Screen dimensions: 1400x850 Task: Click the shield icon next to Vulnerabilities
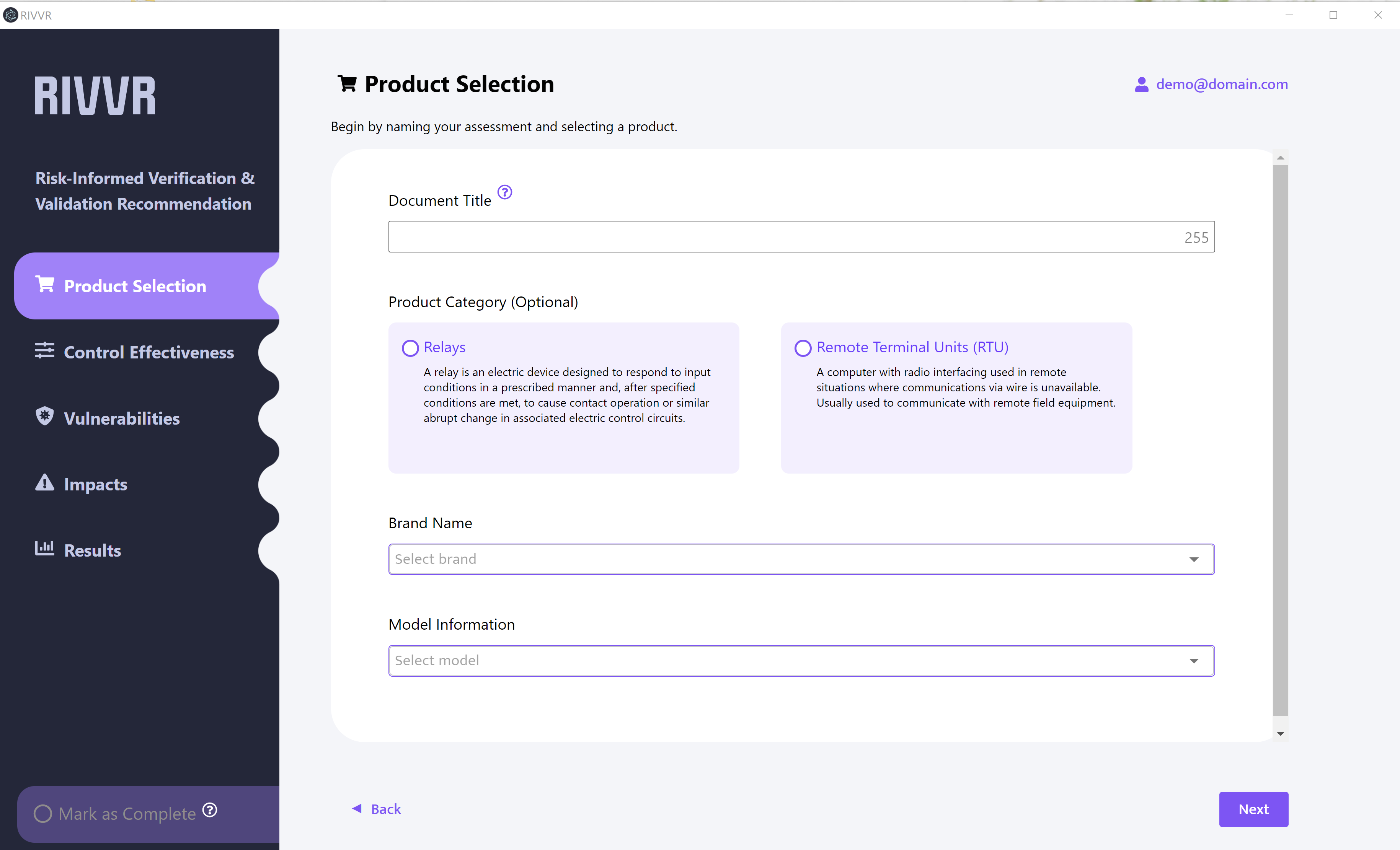click(45, 416)
